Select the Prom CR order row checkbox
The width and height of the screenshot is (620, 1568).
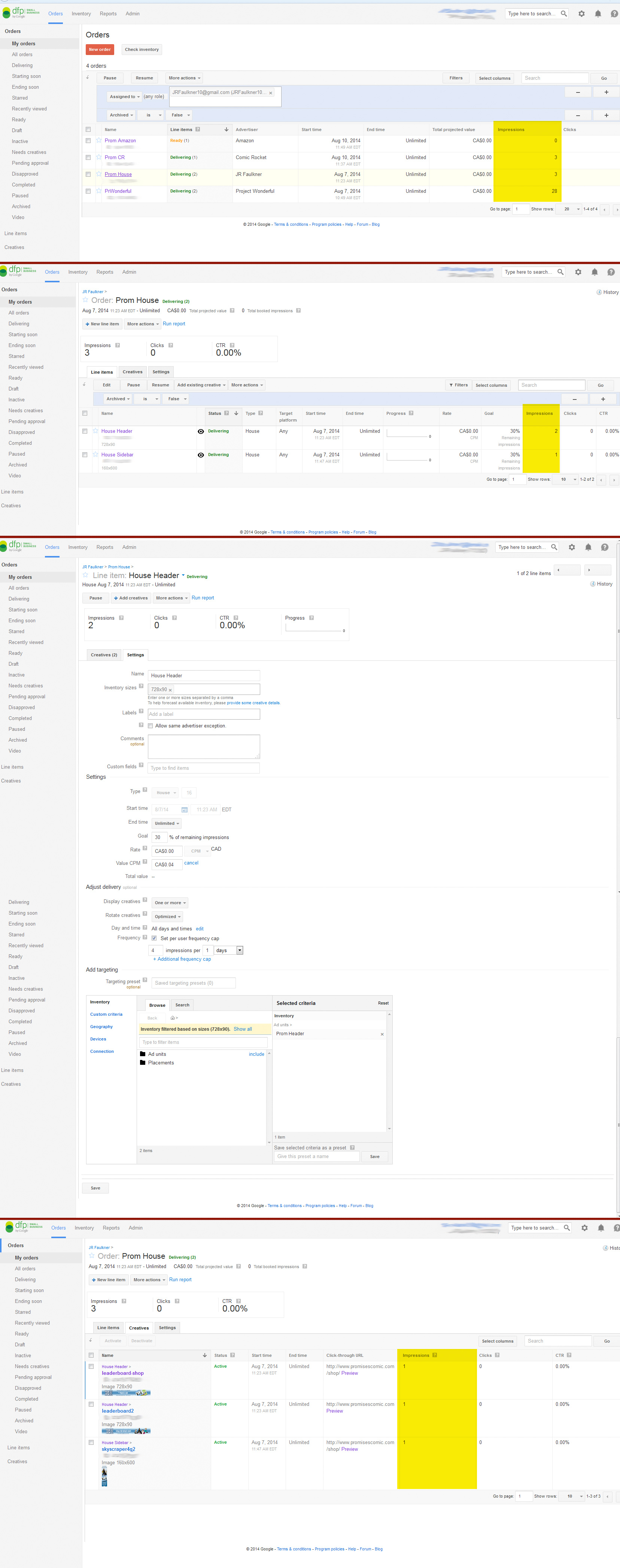(x=88, y=158)
